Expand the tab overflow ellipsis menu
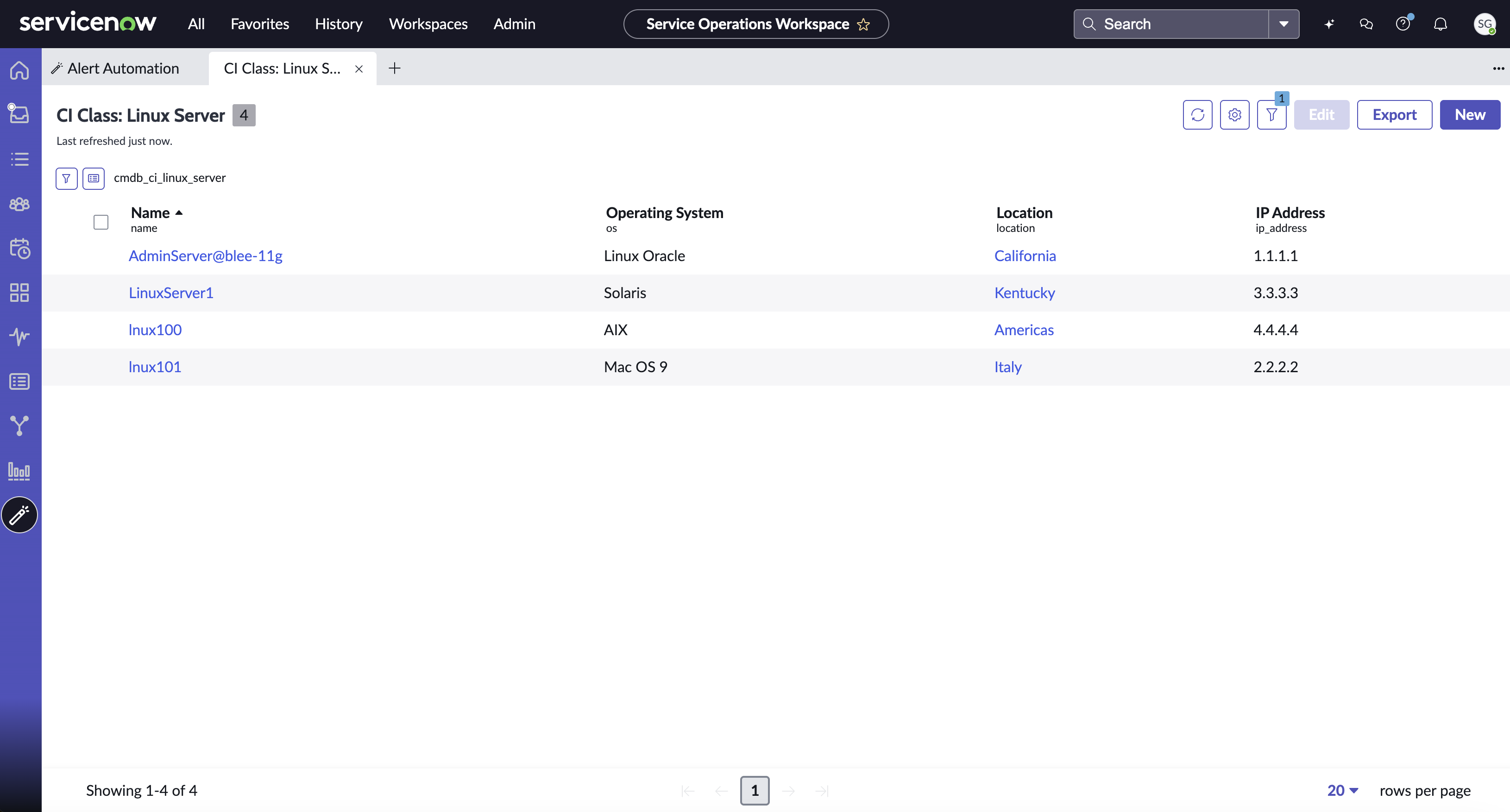The height and width of the screenshot is (812, 1510). tap(1498, 69)
